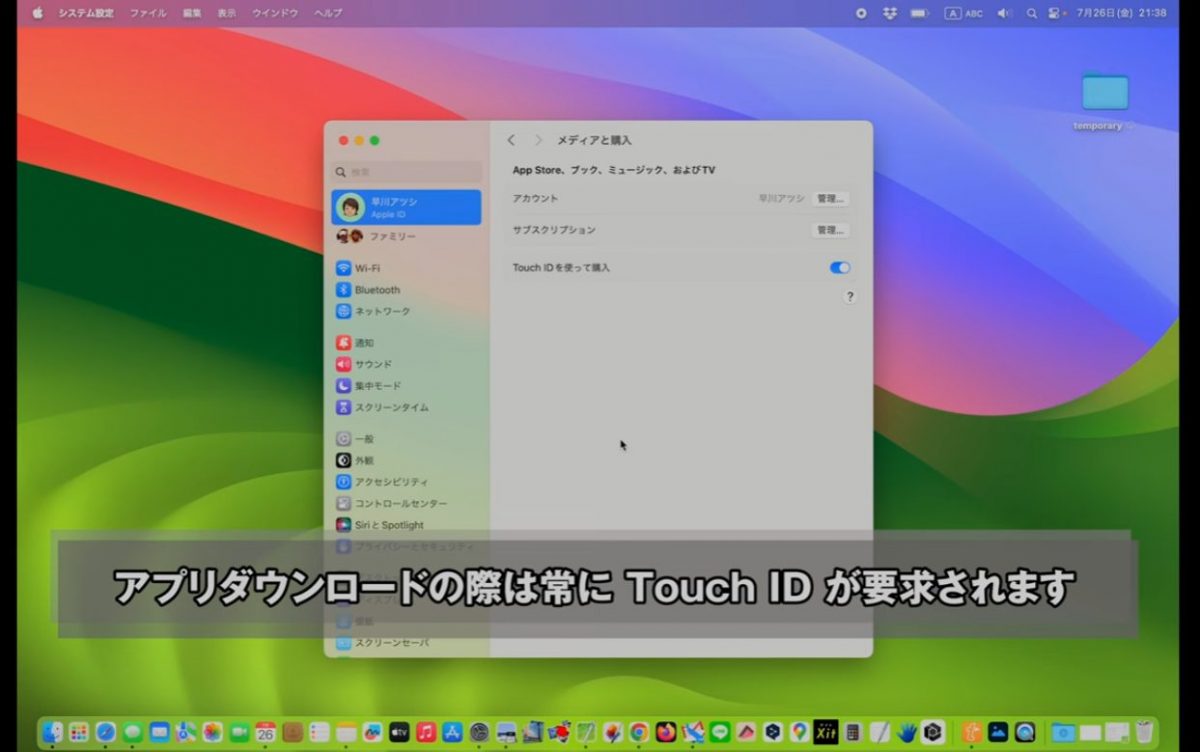Open the ウインドウ menu
Image resolution: width=1200 pixels, height=752 pixels.
tap(275, 13)
